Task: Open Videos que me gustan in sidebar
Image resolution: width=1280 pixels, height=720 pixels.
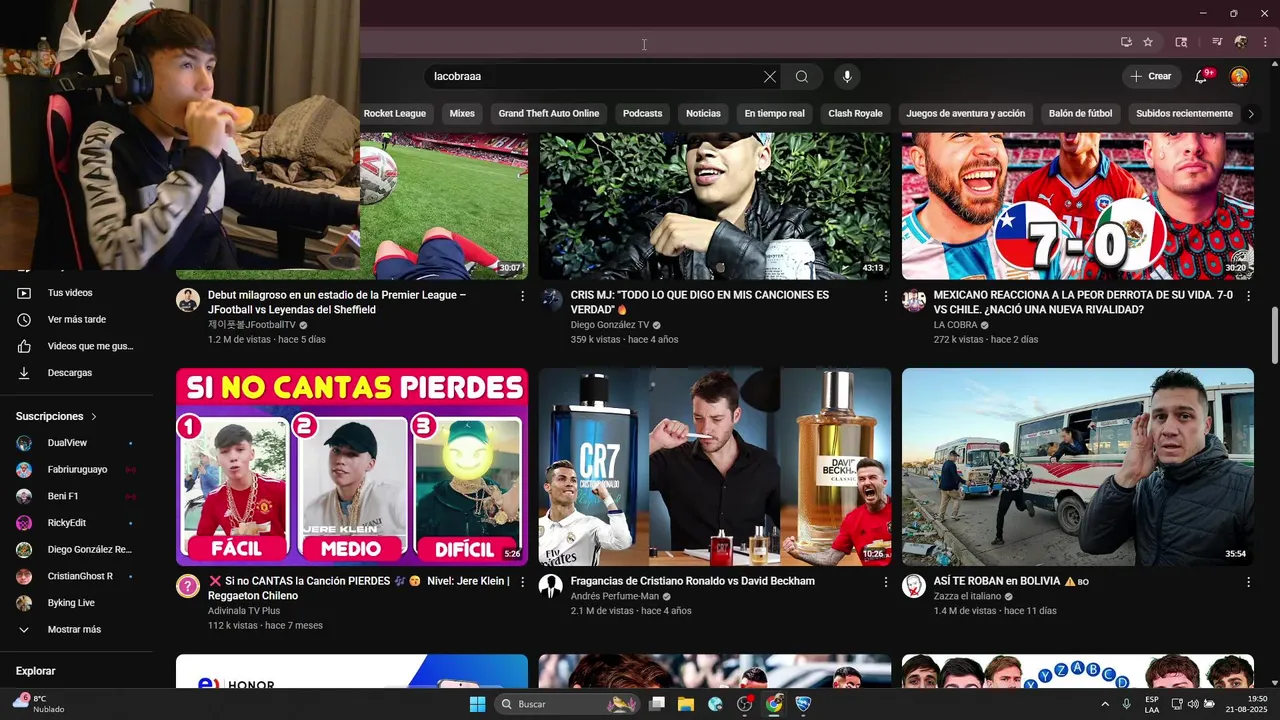Action: [76, 346]
